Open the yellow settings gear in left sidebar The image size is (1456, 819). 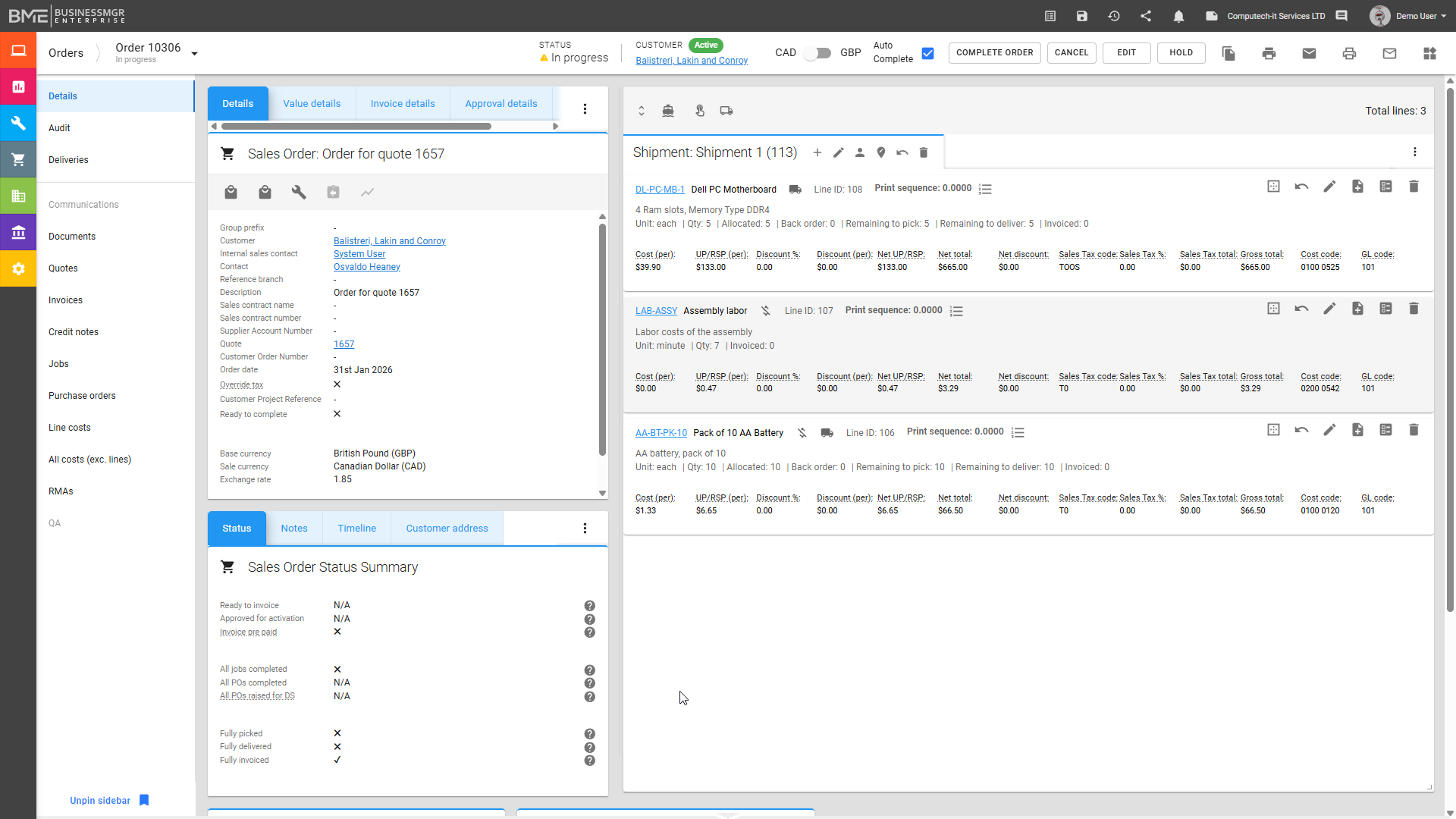tap(18, 269)
